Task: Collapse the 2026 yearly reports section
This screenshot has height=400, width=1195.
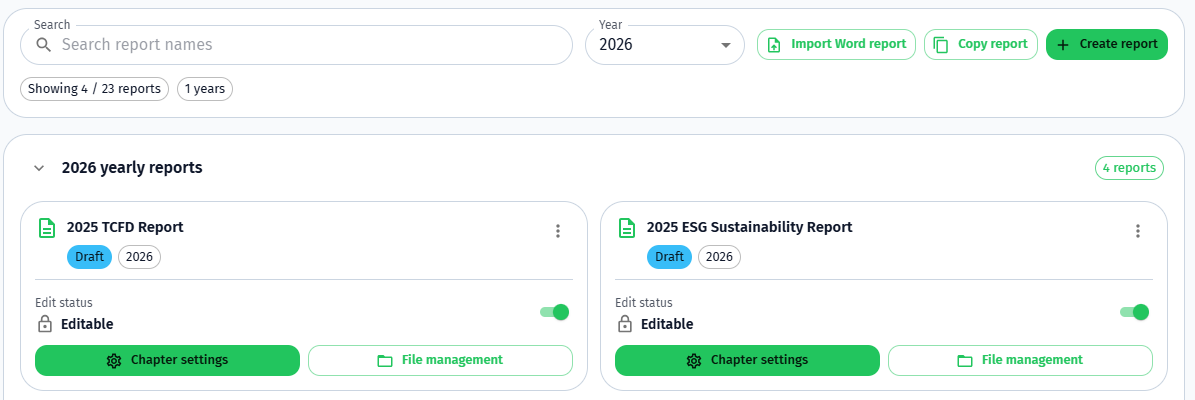Action: click(40, 168)
